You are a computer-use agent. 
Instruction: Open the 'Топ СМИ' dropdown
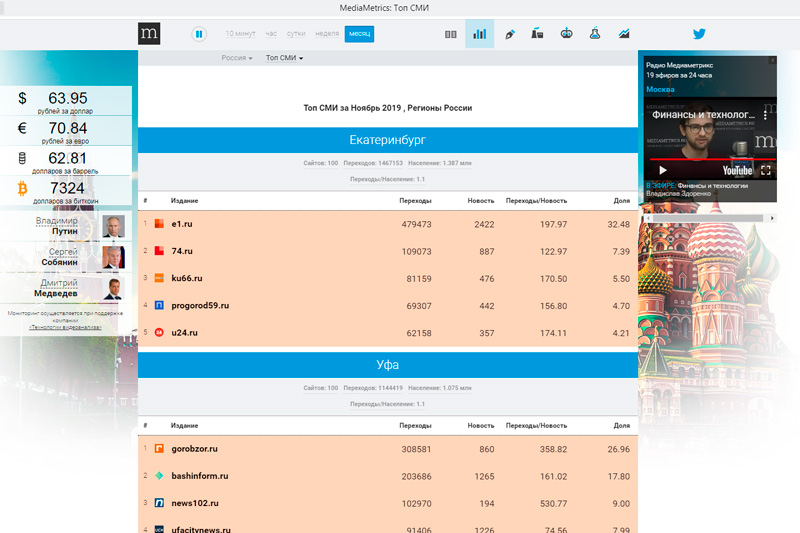285,59
